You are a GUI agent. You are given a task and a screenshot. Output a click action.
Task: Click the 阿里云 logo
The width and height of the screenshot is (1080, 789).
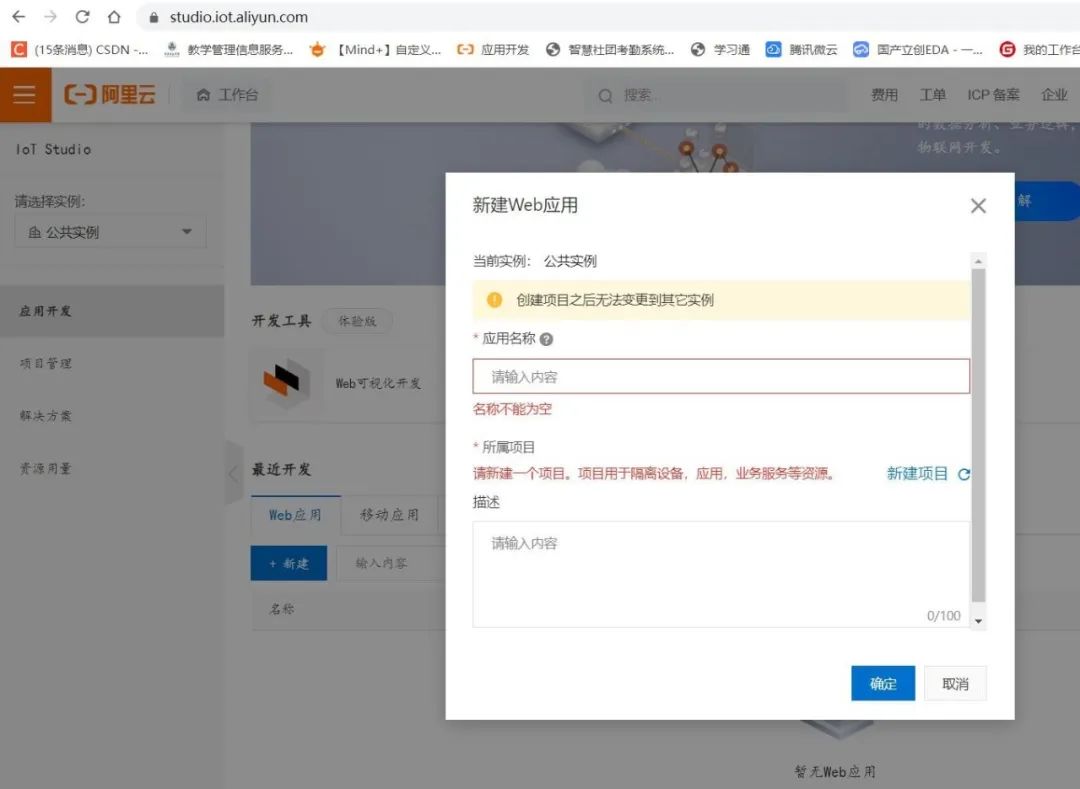(x=110, y=94)
